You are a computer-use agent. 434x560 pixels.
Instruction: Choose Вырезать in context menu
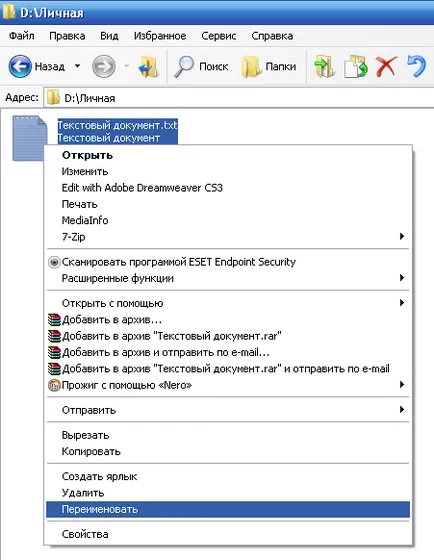click(x=228, y=435)
